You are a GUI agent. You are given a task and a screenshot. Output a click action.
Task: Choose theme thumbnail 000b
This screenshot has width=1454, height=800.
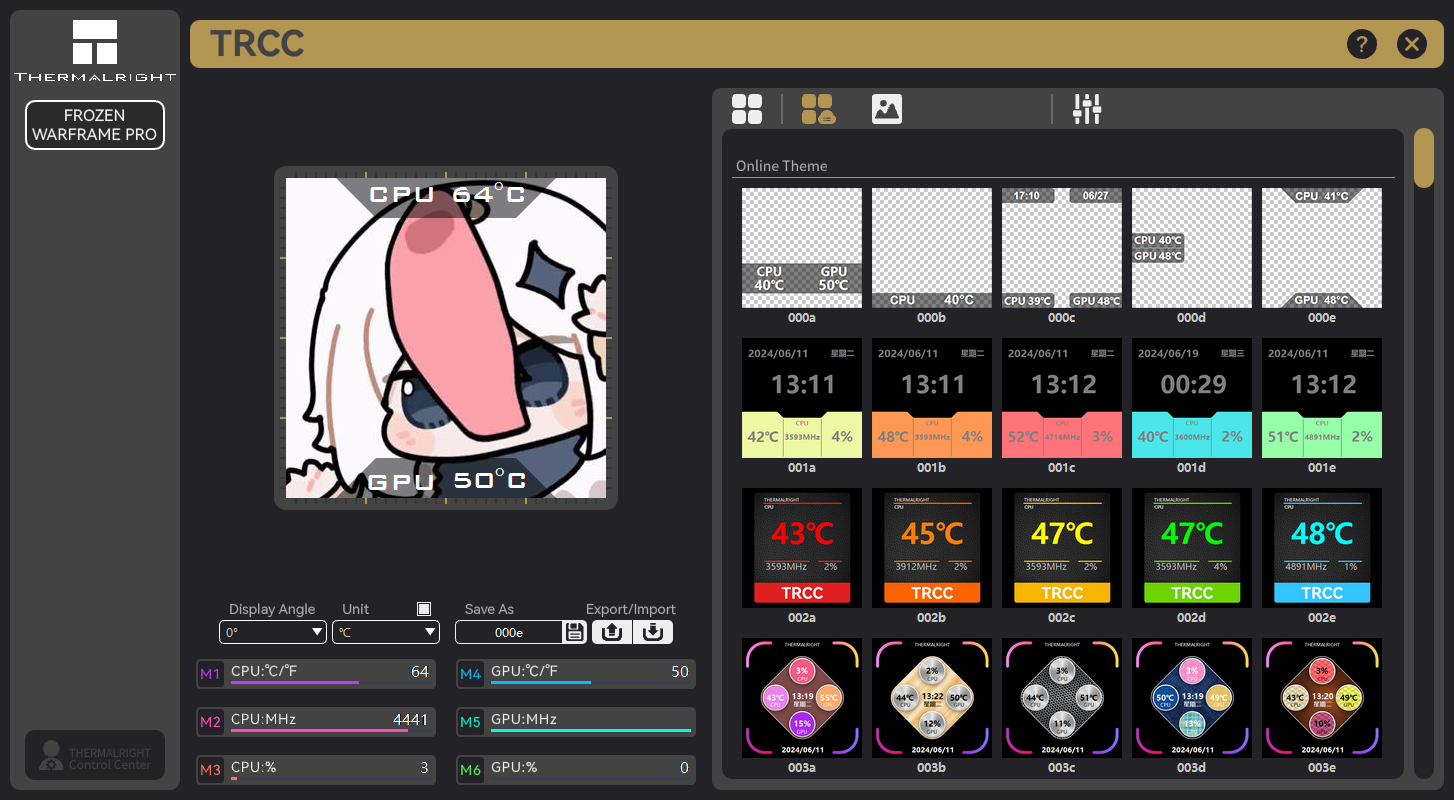coord(932,248)
